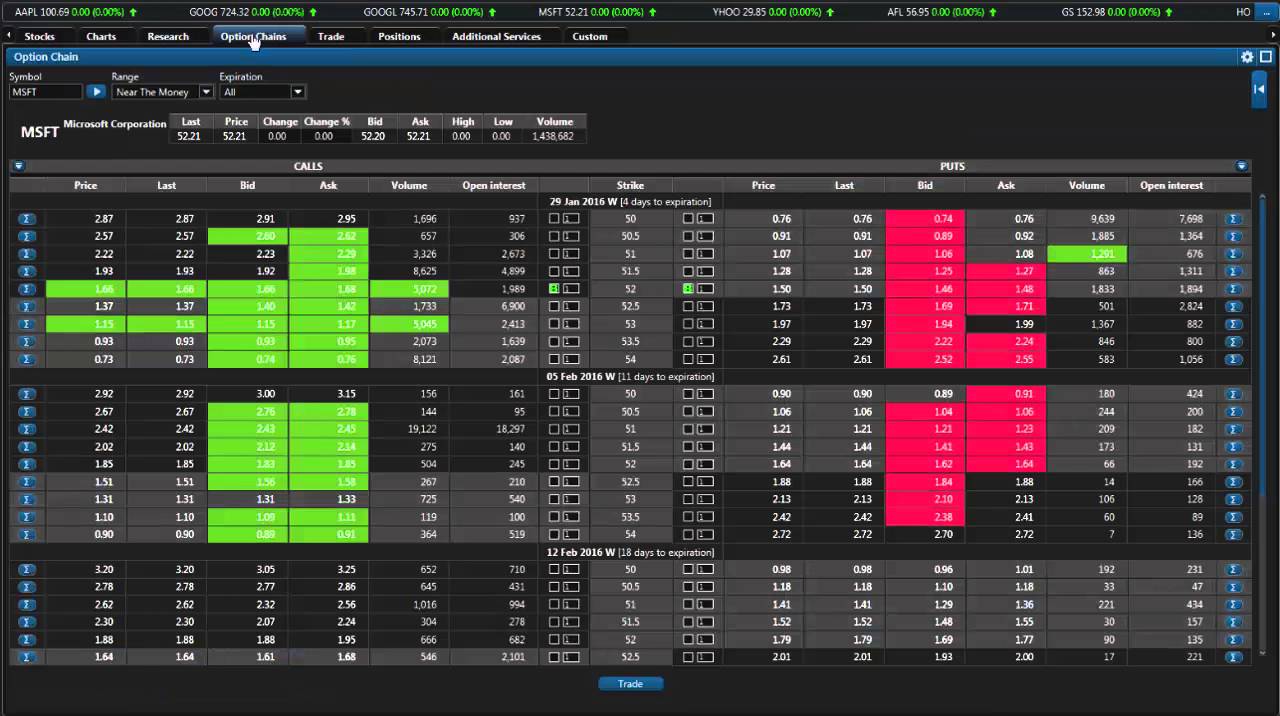Click sigma icon for 29 Jan 51.5 strike put
Viewport: 1280px width, 716px height.
click(x=1234, y=271)
